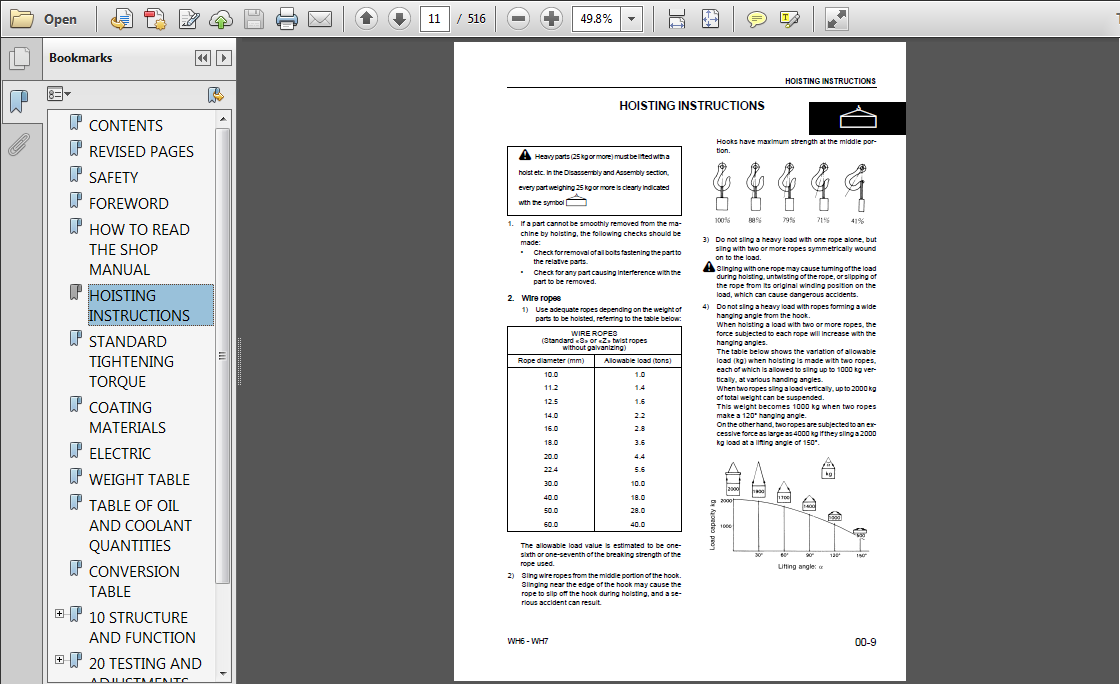Image resolution: width=1120 pixels, height=684 pixels.
Task: Open a file with the Open button
Action: pyautogui.click(x=43, y=19)
